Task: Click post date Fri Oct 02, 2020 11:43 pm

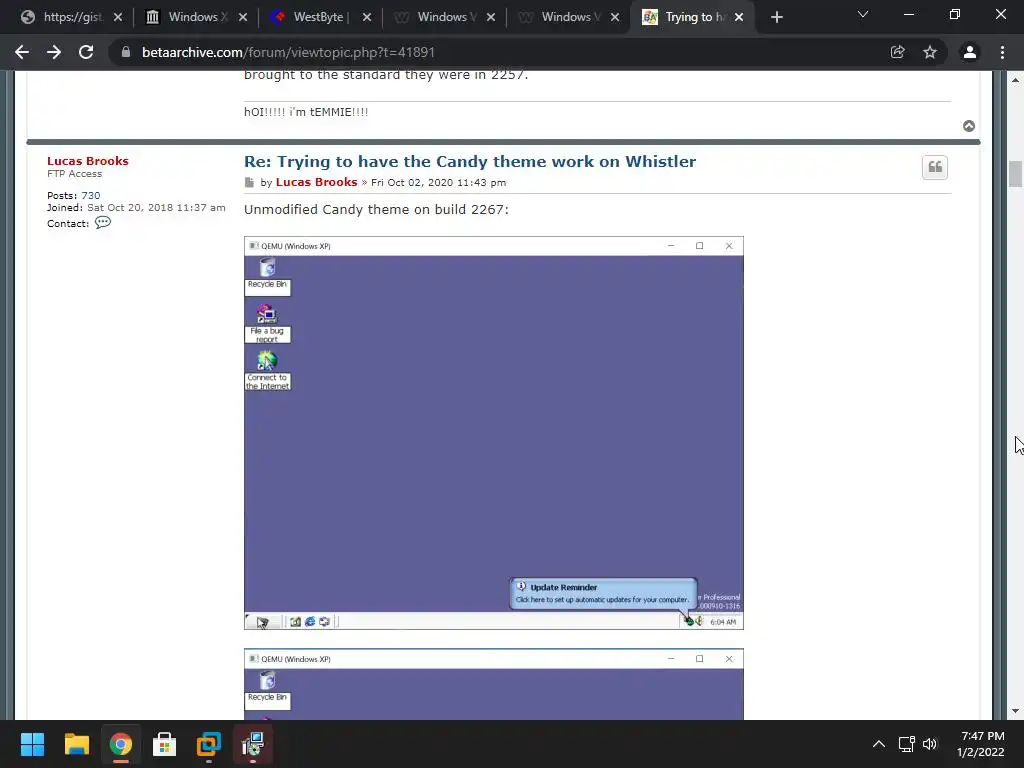Action: 438,183
